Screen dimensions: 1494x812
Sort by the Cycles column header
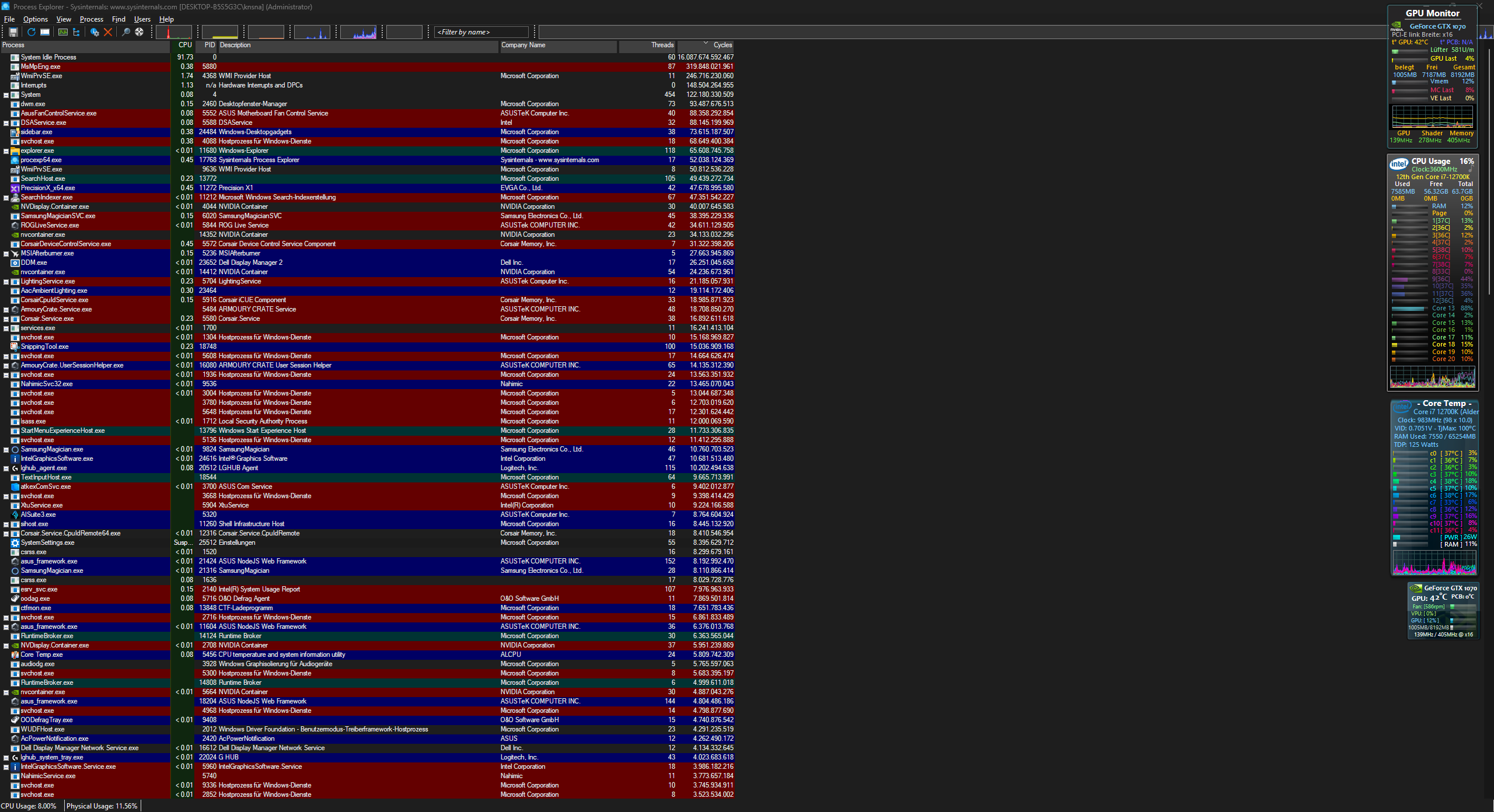722,45
